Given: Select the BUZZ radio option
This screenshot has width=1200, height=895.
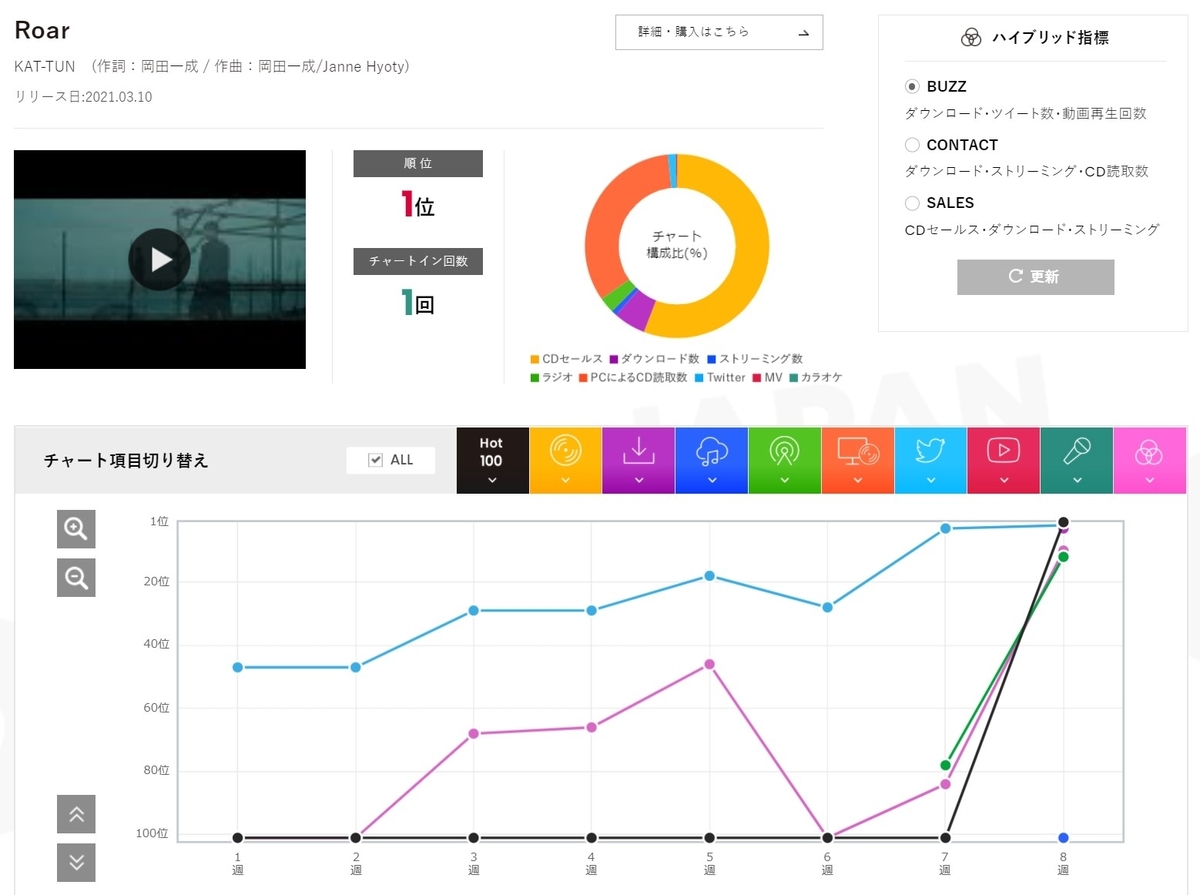Looking at the screenshot, I should (x=912, y=87).
